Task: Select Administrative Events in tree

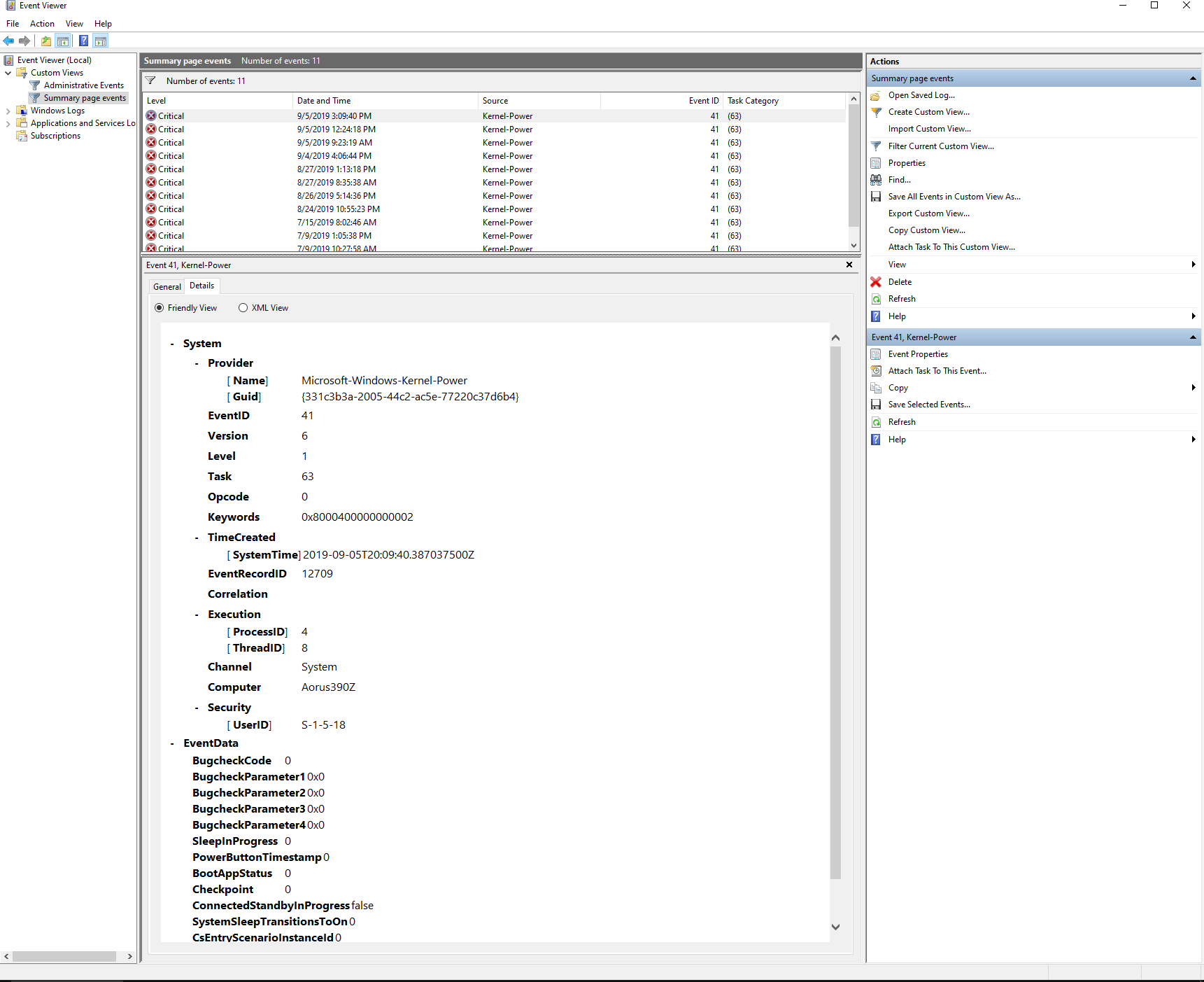Action: point(83,85)
